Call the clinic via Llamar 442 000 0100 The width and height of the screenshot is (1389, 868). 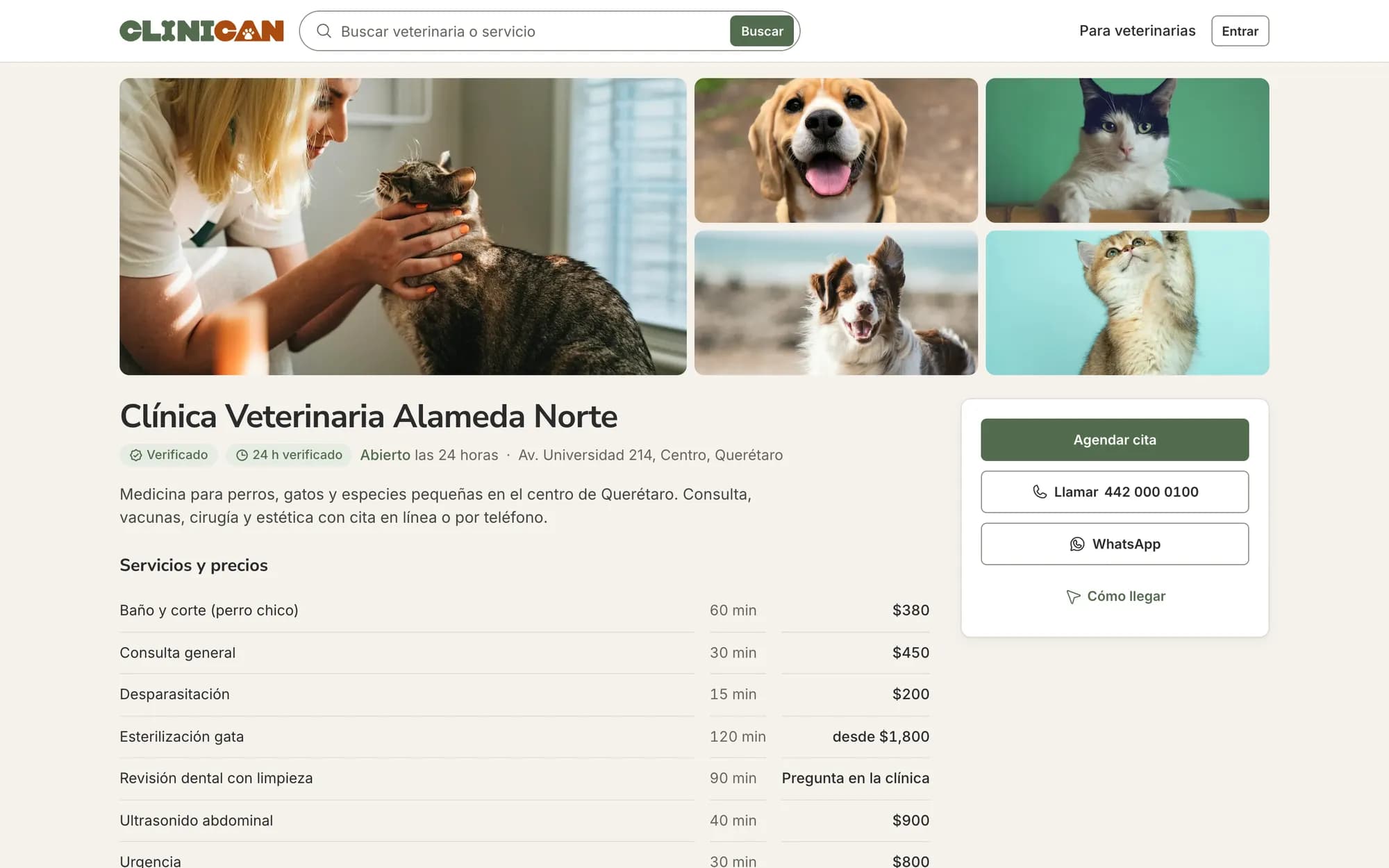click(x=1115, y=492)
